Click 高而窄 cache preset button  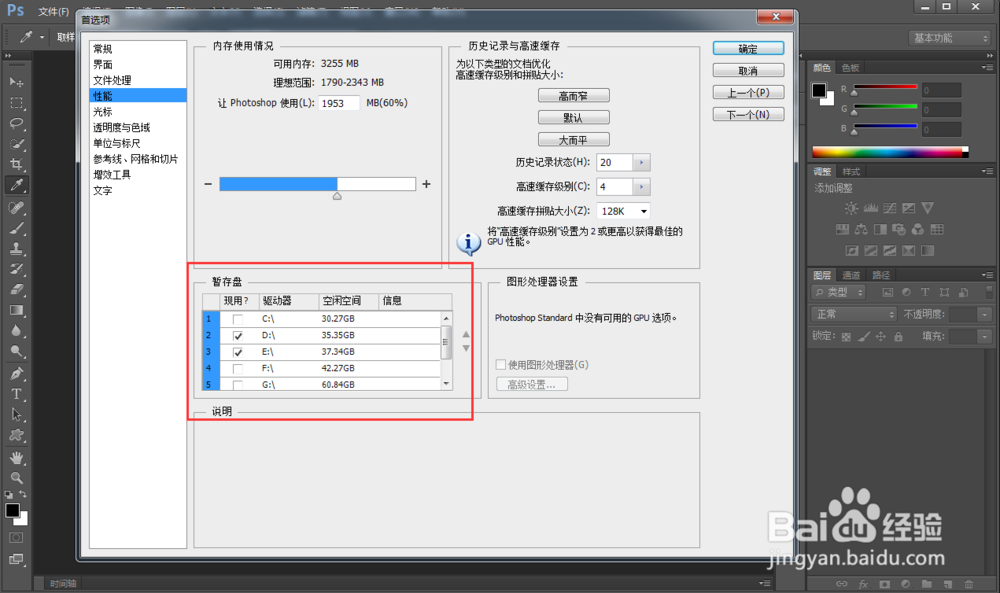(573, 96)
